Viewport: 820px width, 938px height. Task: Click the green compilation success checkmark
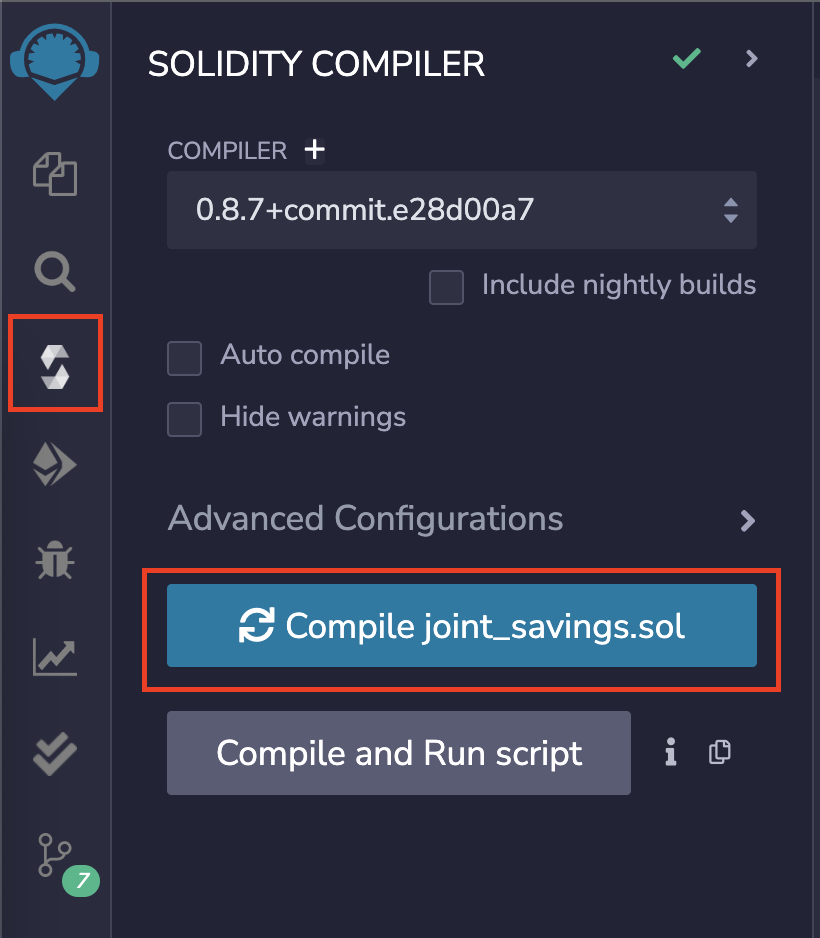686,59
